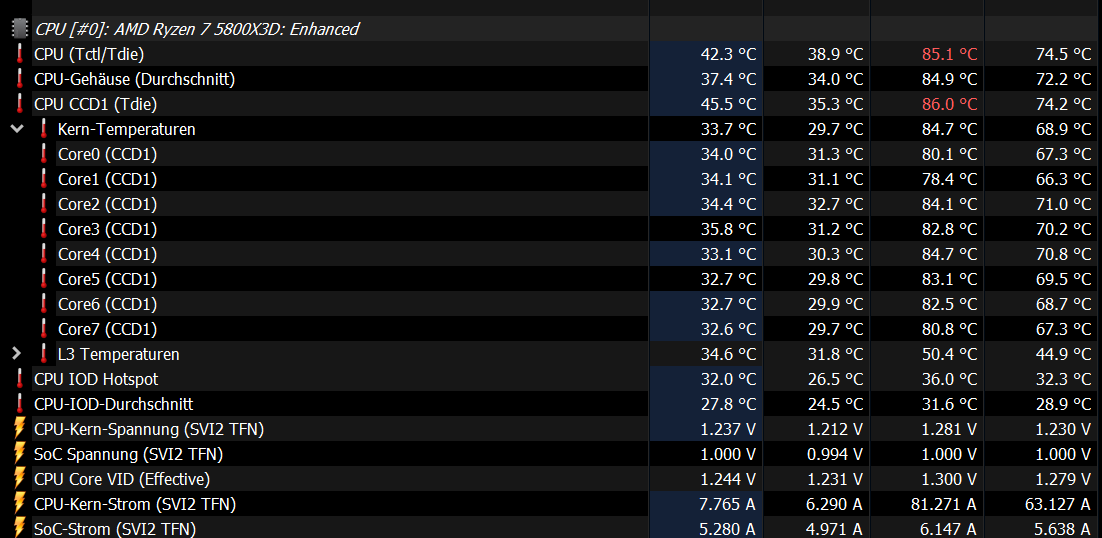1102x538 pixels.
Task: Click the 42.3 °C current value
Action: (x=729, y=54)
